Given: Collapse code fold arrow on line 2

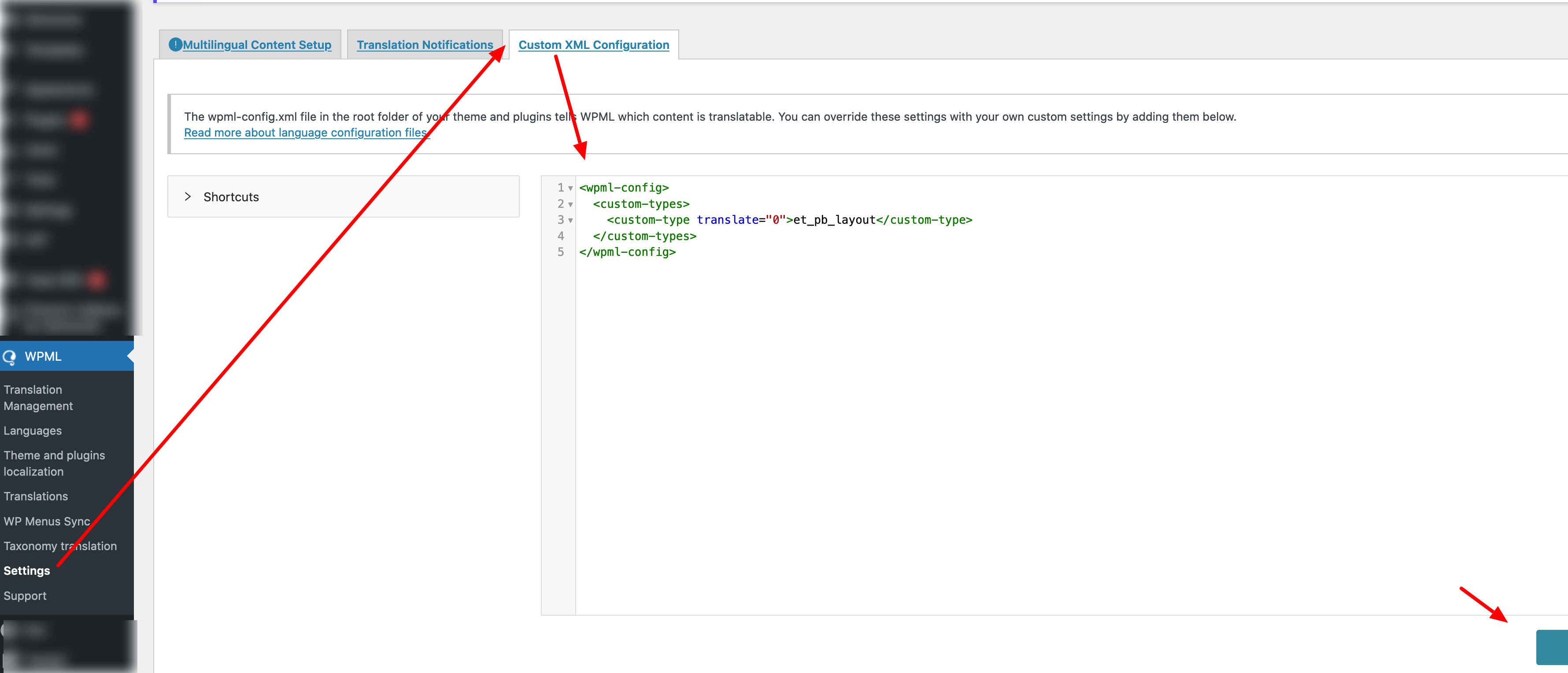Looking at the screenshot, I should (x=570, y=204).
